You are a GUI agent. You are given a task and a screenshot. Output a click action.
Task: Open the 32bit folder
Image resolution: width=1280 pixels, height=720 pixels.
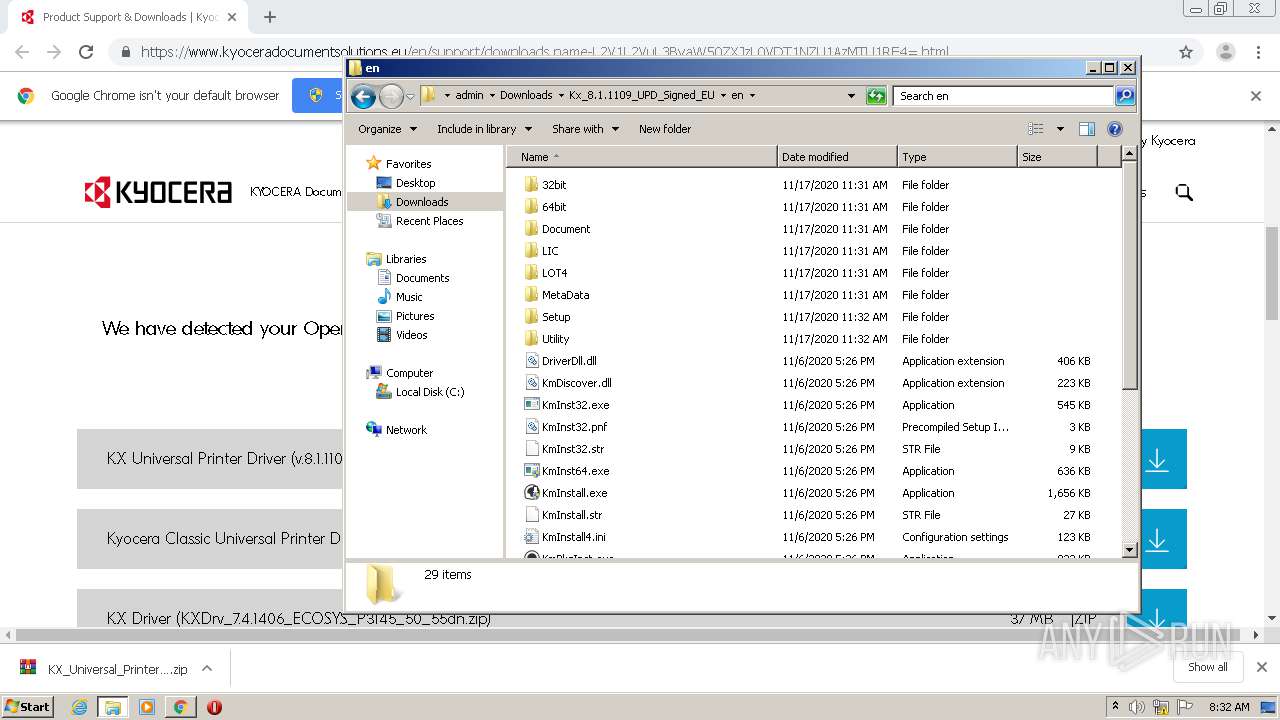554,185
